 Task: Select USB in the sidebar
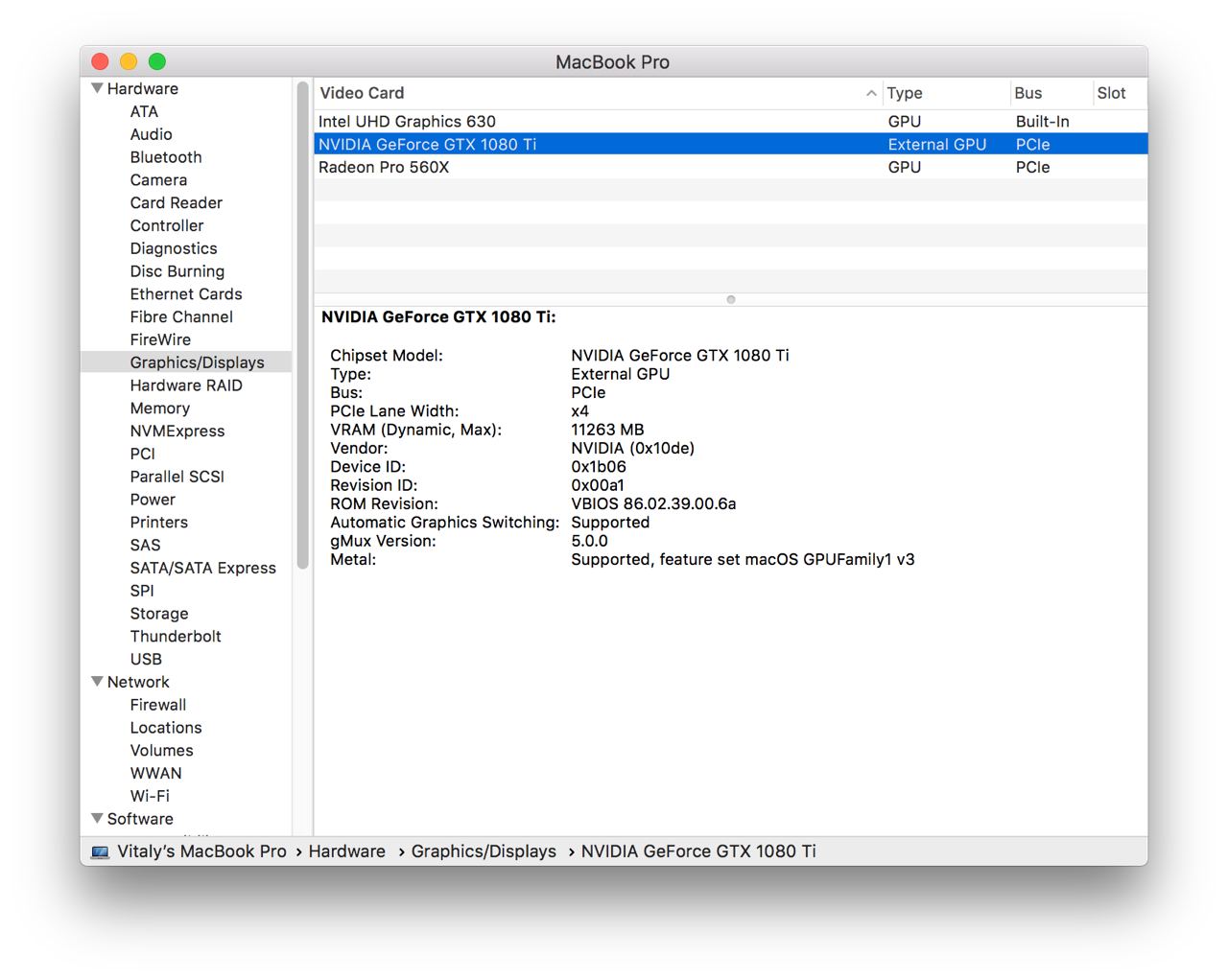click(x=146, y=659)
